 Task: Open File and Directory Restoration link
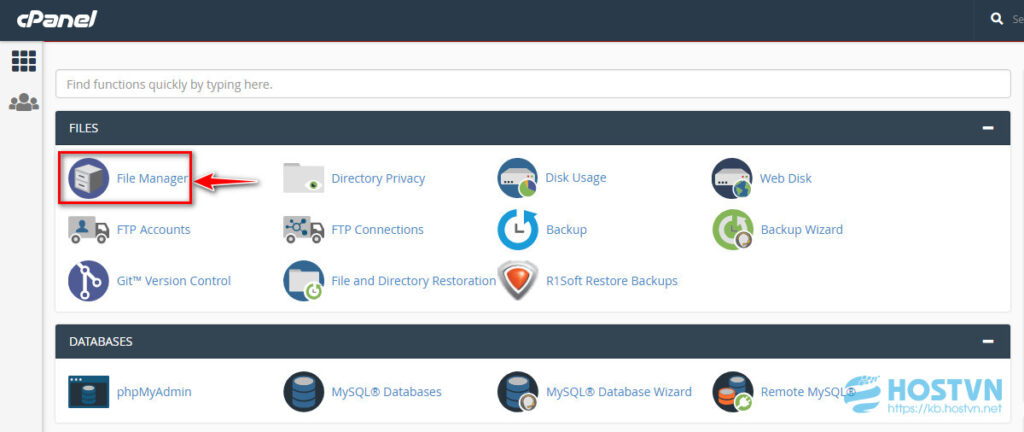tap(413, 281)
